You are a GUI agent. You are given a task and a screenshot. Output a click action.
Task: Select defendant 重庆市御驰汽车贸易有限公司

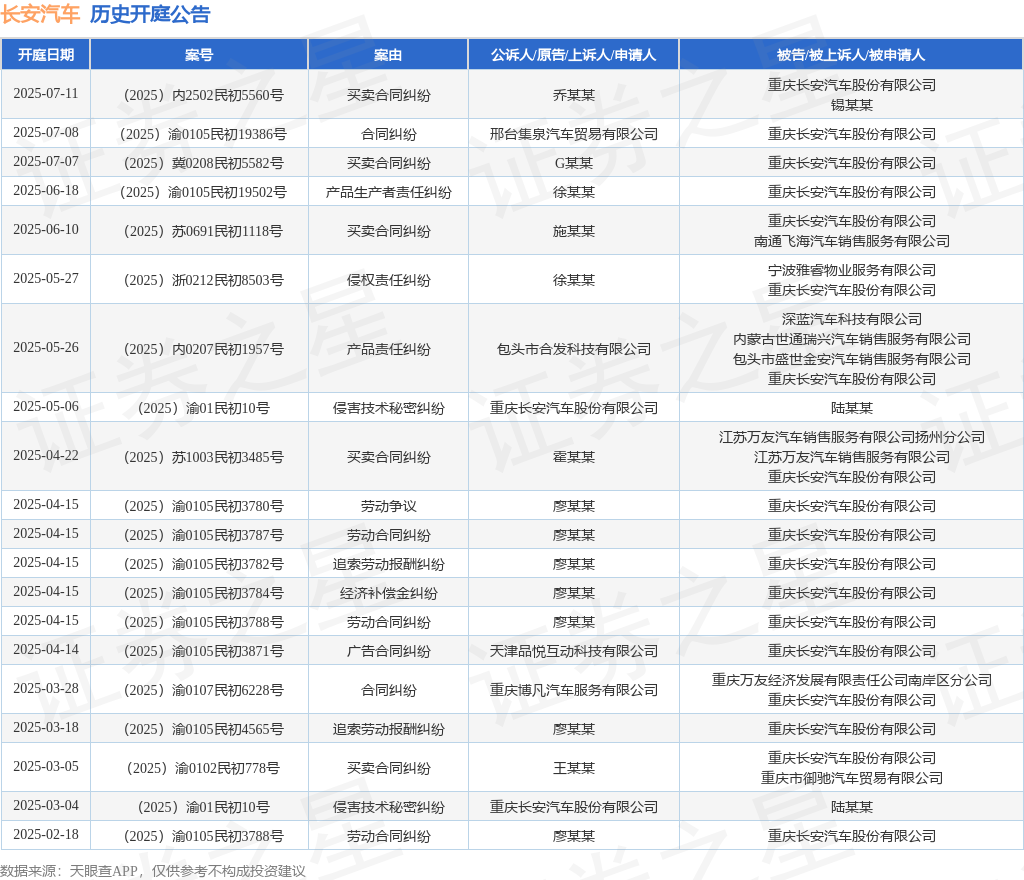pyautogui.click(x=852, y=778)
